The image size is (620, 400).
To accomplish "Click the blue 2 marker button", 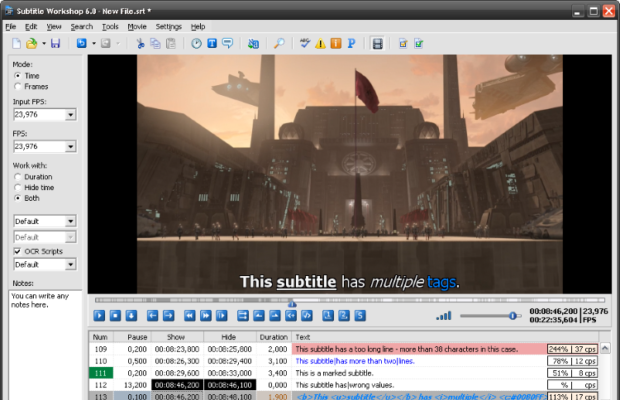I will click(x=344, y=315).
